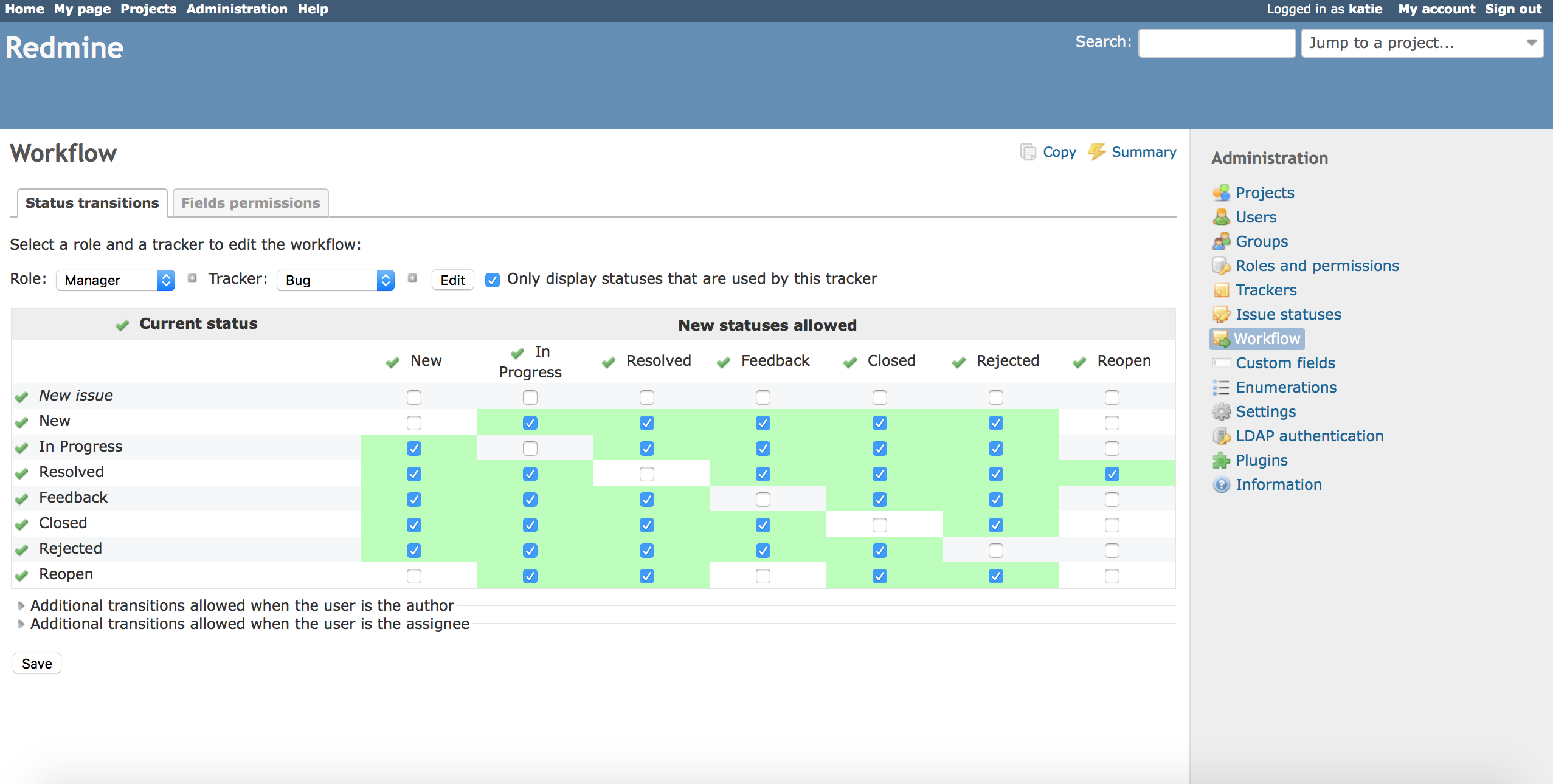Click check-all icon for Rejected column

(959, 362)
